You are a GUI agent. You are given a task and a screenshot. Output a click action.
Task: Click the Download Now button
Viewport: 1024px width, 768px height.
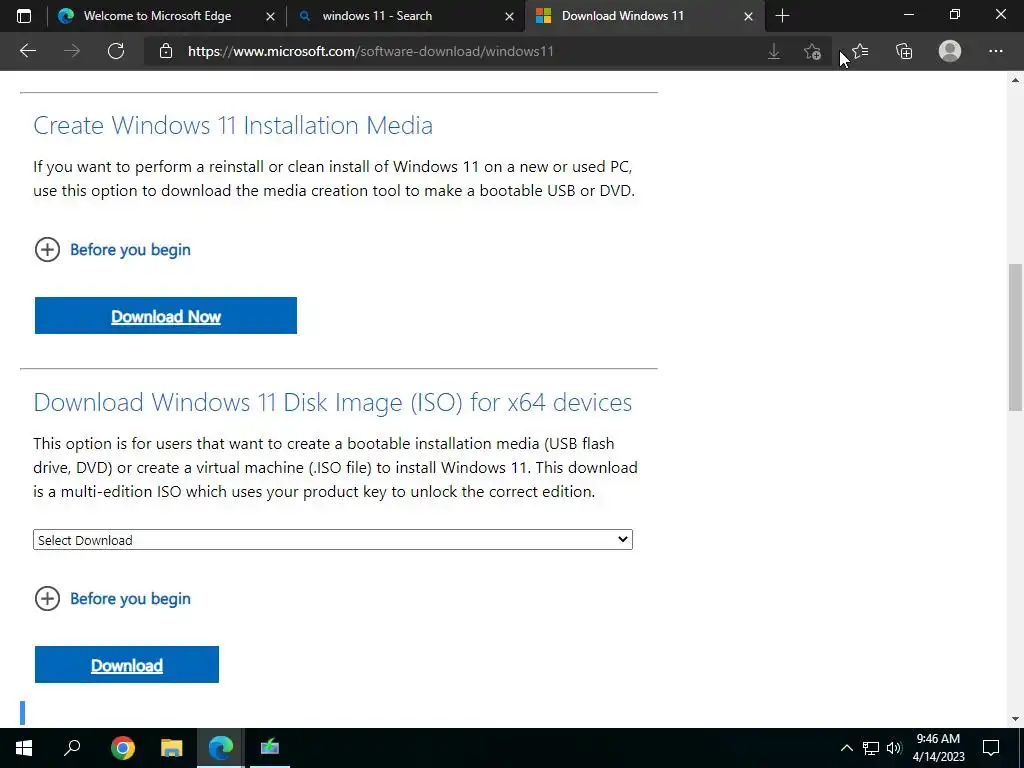coord(166,315)
